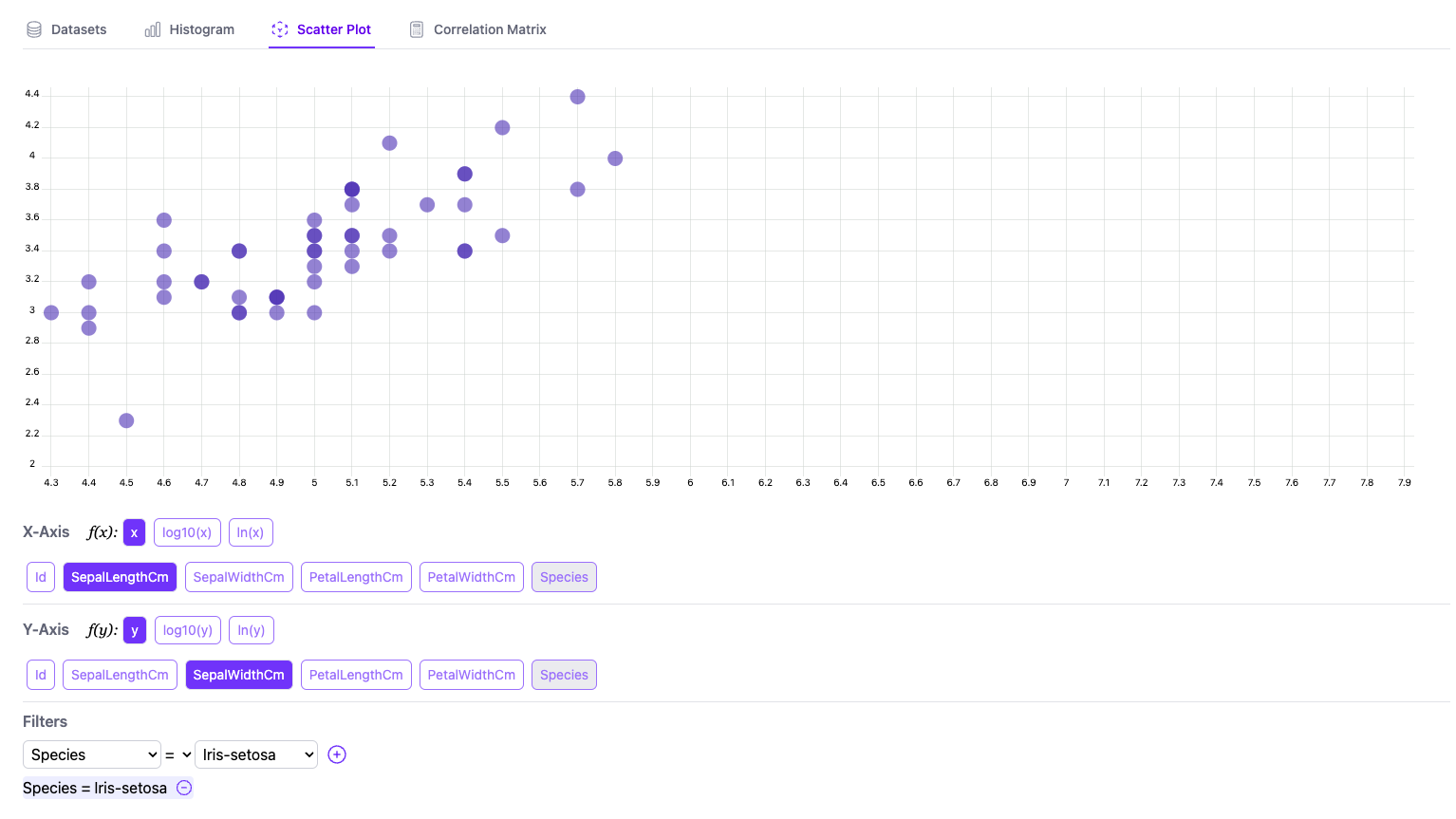Choose Id for the Y-Axis
The width and height of the screenshot is (1456, 819).
(x=41, y=675)
